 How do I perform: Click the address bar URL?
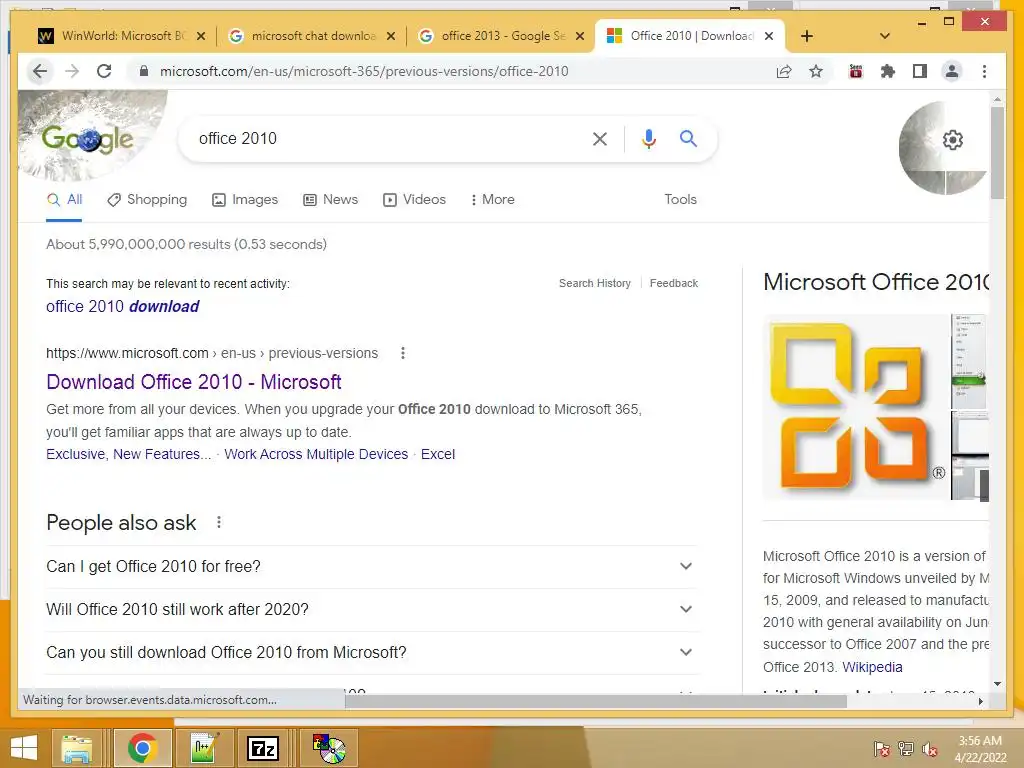[364, 71]
